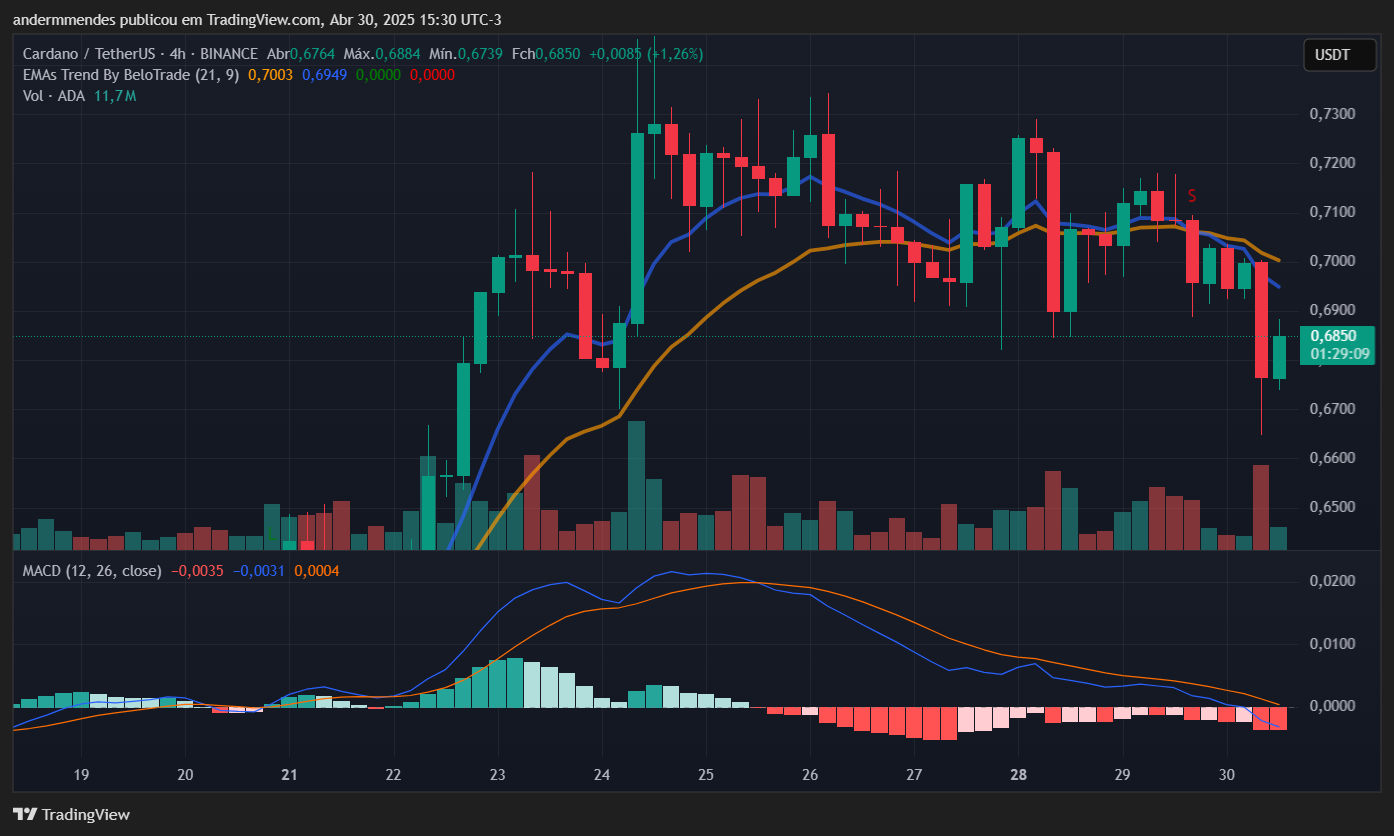Click the 0,6500 price axis label
This screenshot has height=836, width=1394.
(1332, 507)
